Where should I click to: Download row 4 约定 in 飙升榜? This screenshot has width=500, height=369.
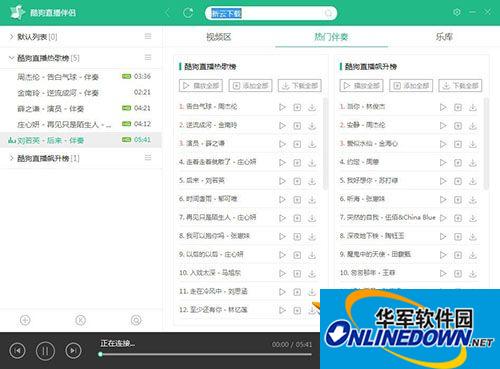pyautogui.click(x=473, y=162)
